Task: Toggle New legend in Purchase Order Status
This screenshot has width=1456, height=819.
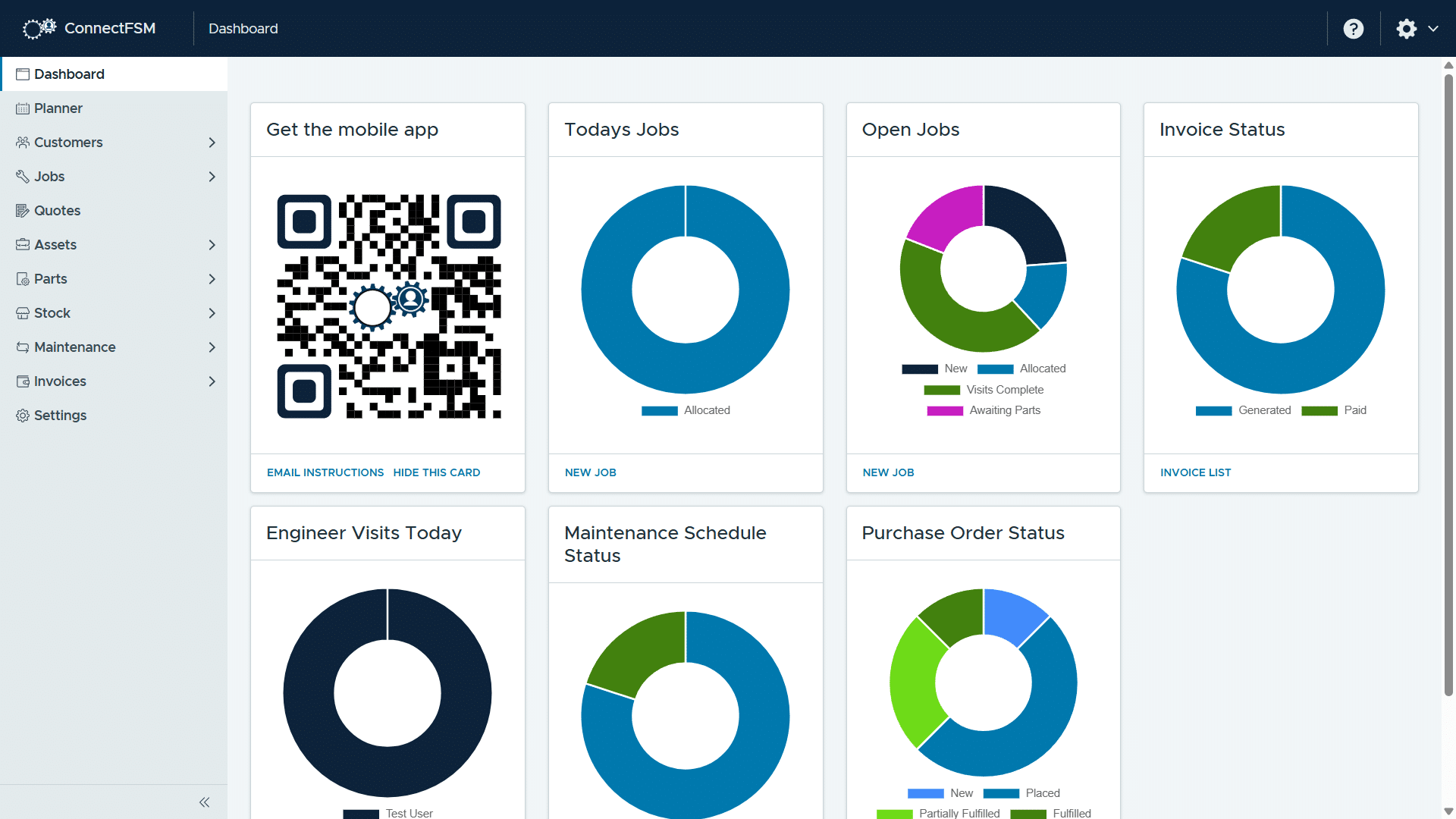Action: pos(940,793)
